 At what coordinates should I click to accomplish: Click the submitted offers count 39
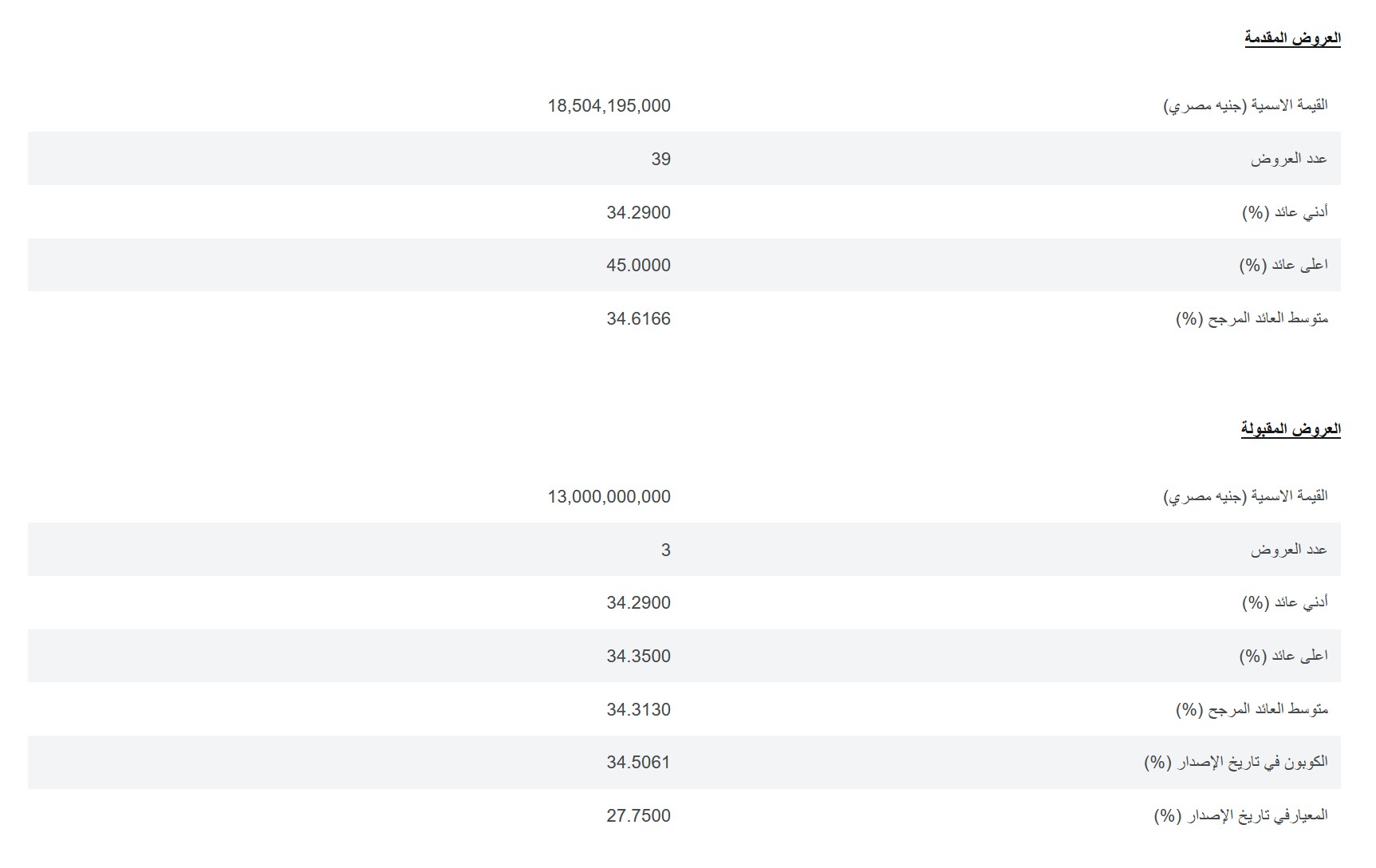pyautogui.click(x=660, y=160)
